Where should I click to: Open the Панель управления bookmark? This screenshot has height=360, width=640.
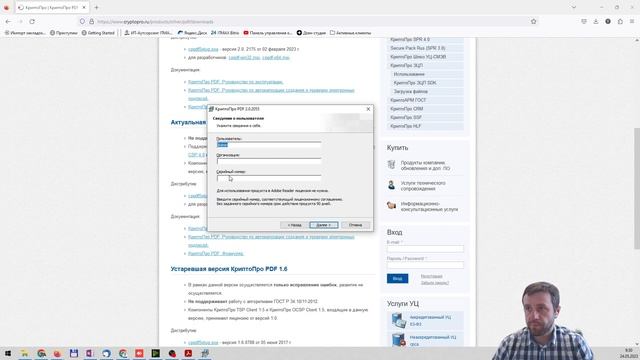coord(268,33)
